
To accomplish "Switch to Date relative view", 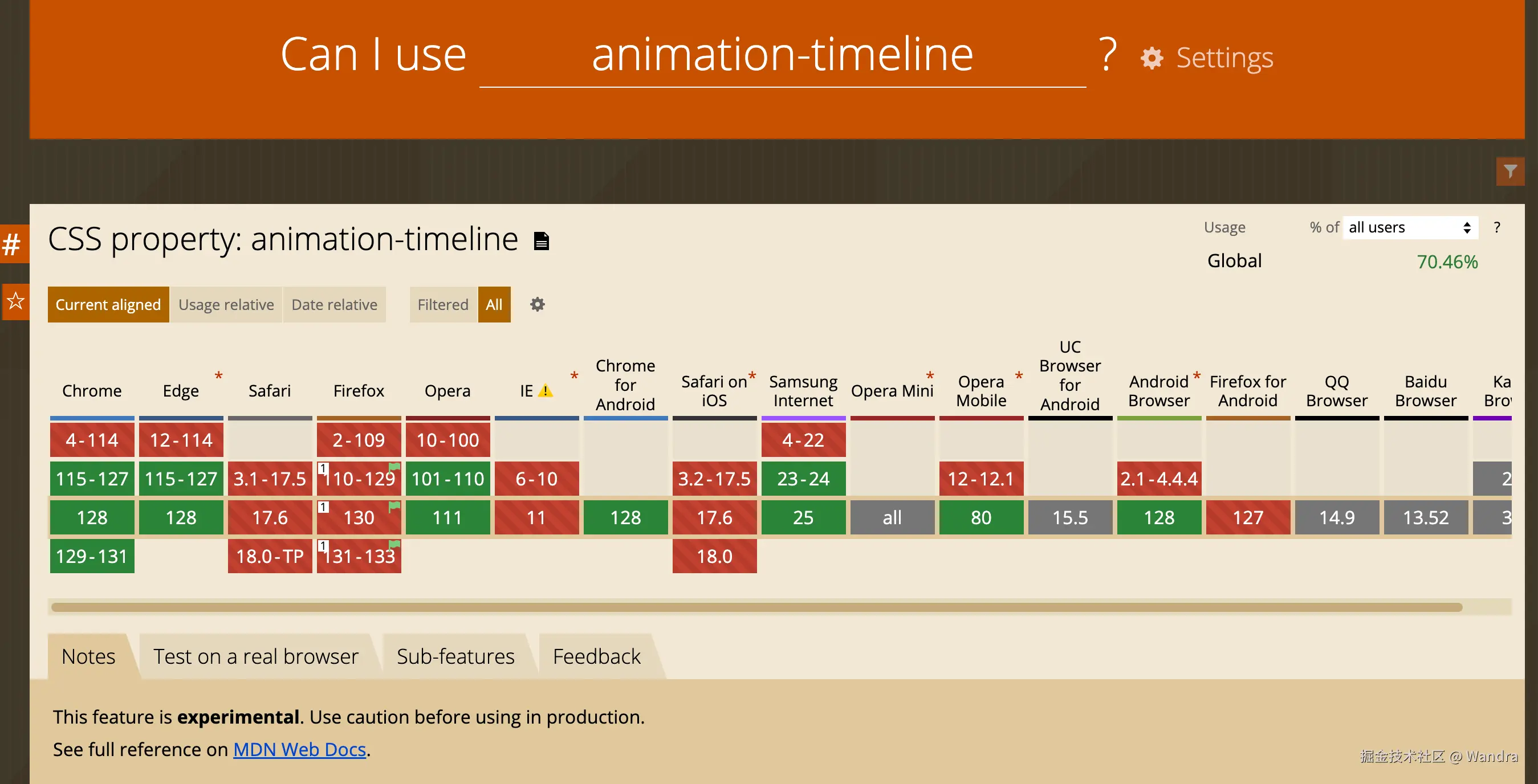I will pyautogui.click(x=333, y=305).
